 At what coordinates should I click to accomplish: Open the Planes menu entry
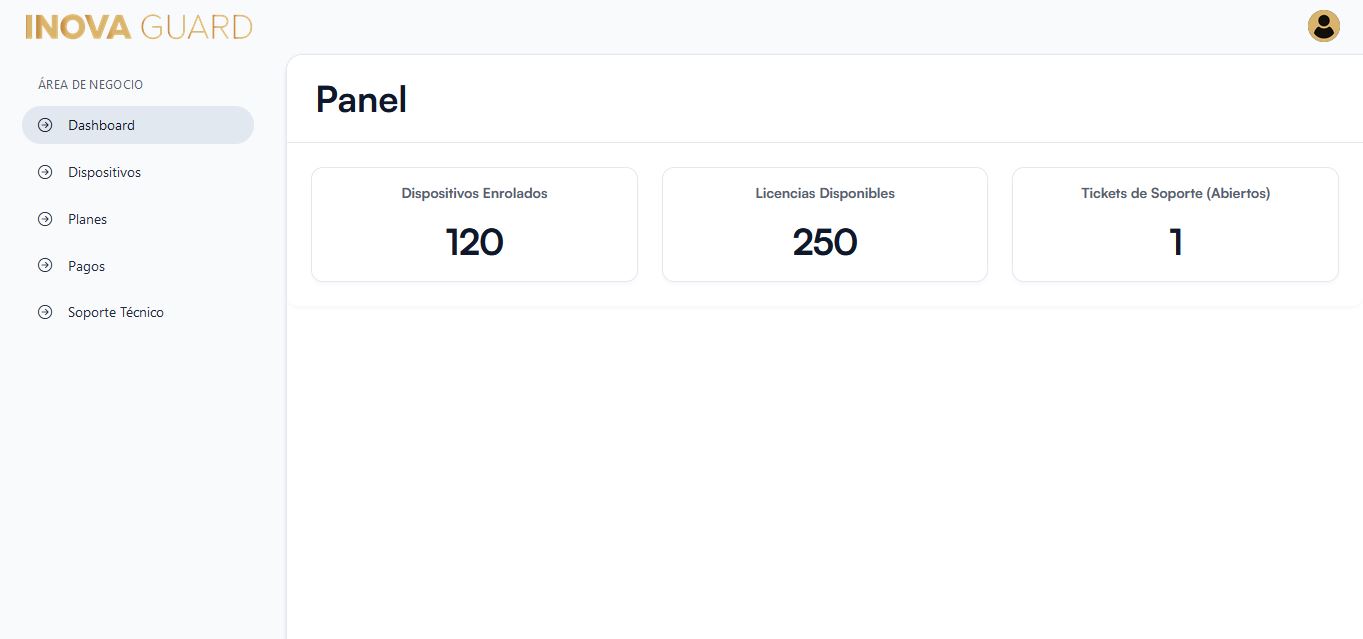click(x=87, y=219)
